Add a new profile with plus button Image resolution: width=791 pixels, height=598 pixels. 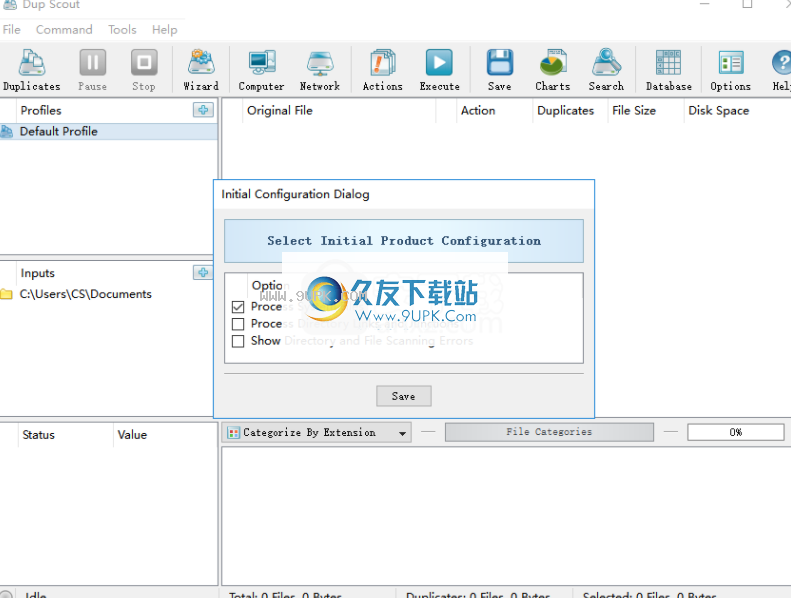[x=203, y=110]
